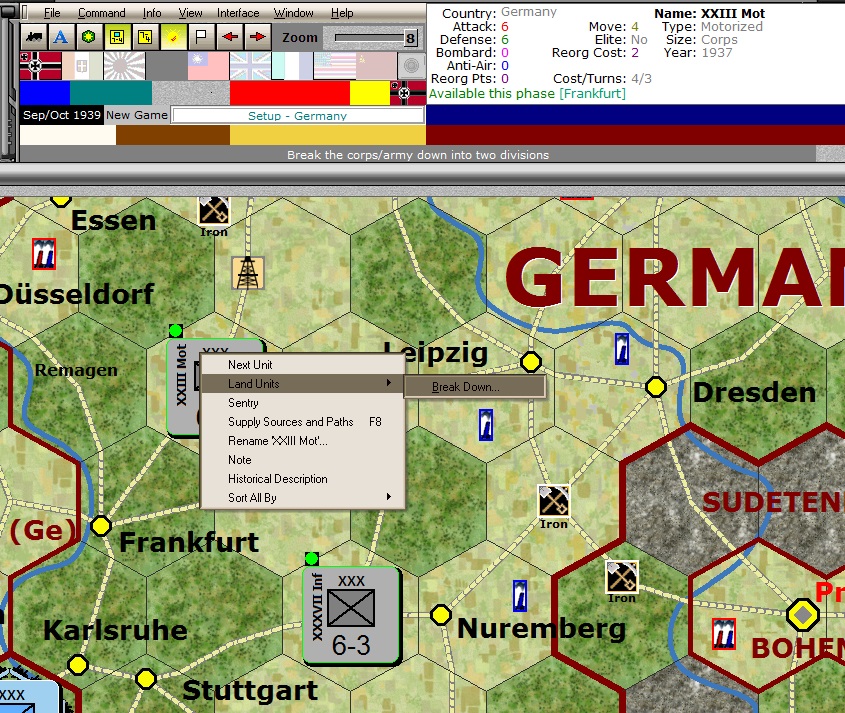The width and height of the screenshot is (845, 713).
Task: Click the green hexagon toolbar icon
Action: coord(89,37)
